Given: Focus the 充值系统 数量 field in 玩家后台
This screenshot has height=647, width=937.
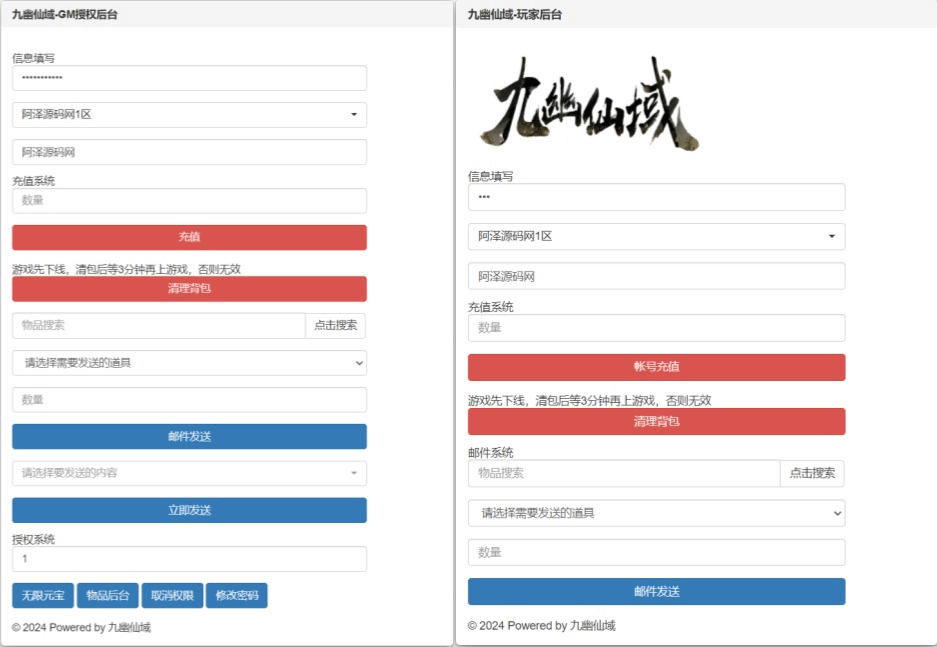Looking at the screenshot, I should pyautogui.click(x=657, y=328).
